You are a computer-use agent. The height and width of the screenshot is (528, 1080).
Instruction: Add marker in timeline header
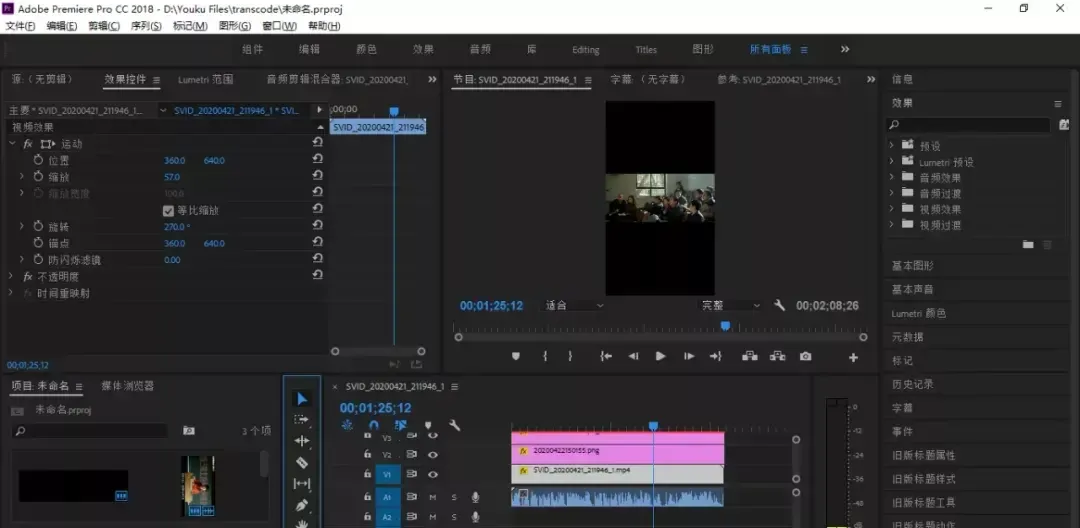click(x=428, y=425)
